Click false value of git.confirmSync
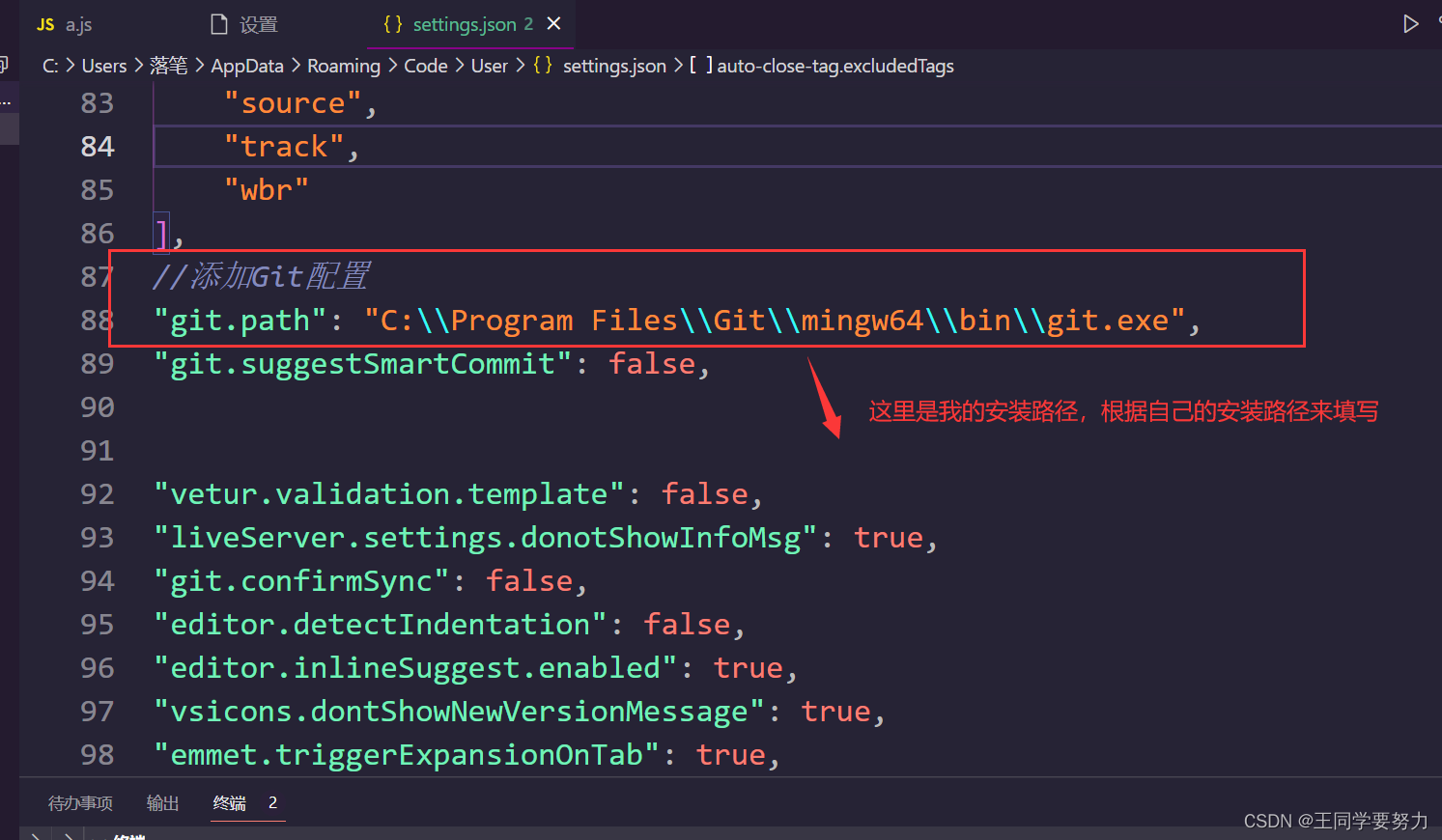 point(529,581)
